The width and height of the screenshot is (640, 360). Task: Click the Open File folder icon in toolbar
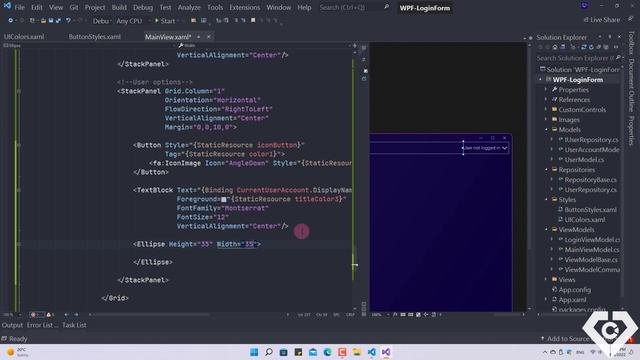point(43,20)
